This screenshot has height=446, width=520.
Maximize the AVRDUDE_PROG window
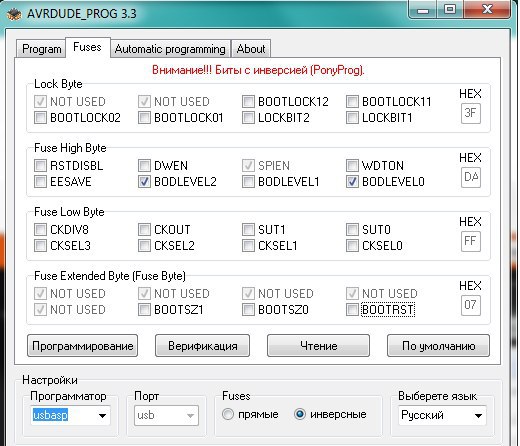(450, 10)
